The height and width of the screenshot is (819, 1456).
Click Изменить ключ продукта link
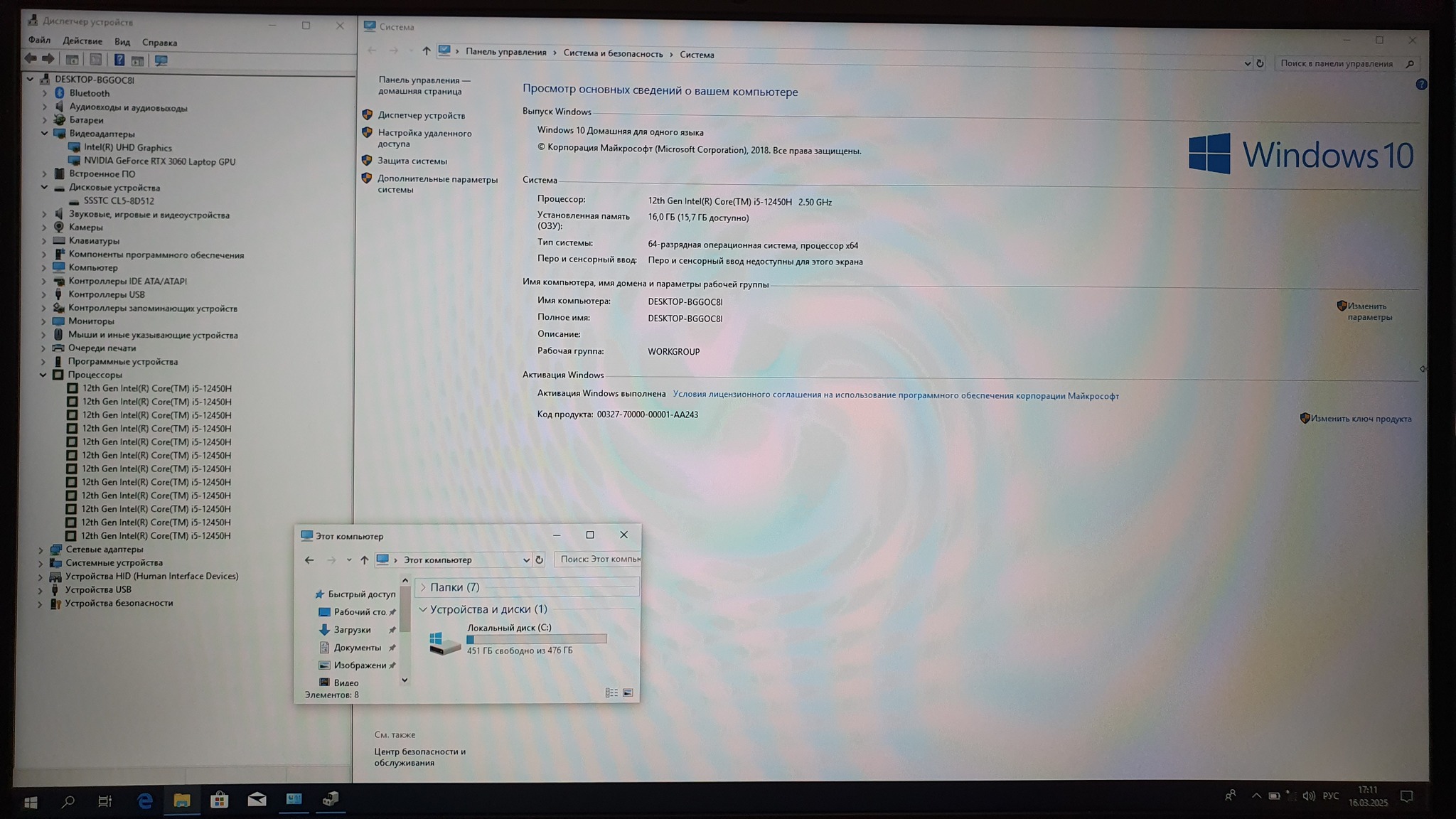coord(1361,419)
